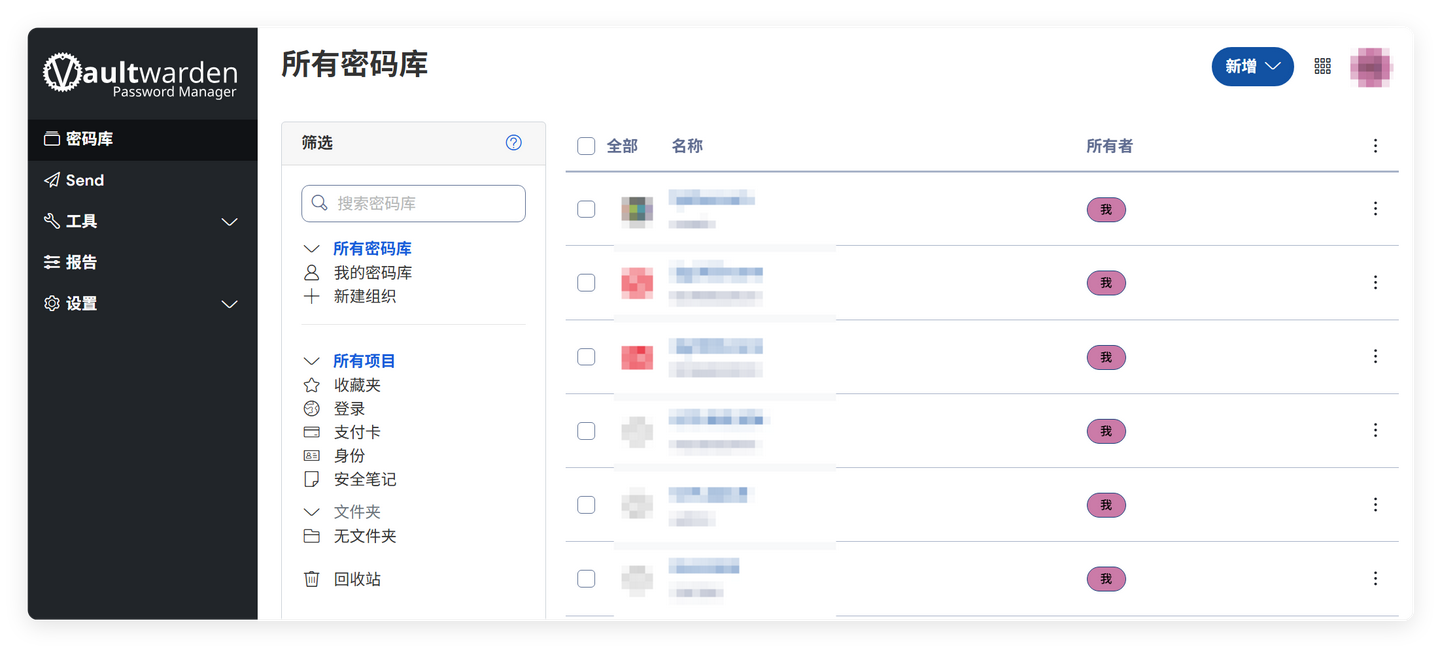
Task: Click the help icon in the 筛选 panel
Action: tap(513, 143)
